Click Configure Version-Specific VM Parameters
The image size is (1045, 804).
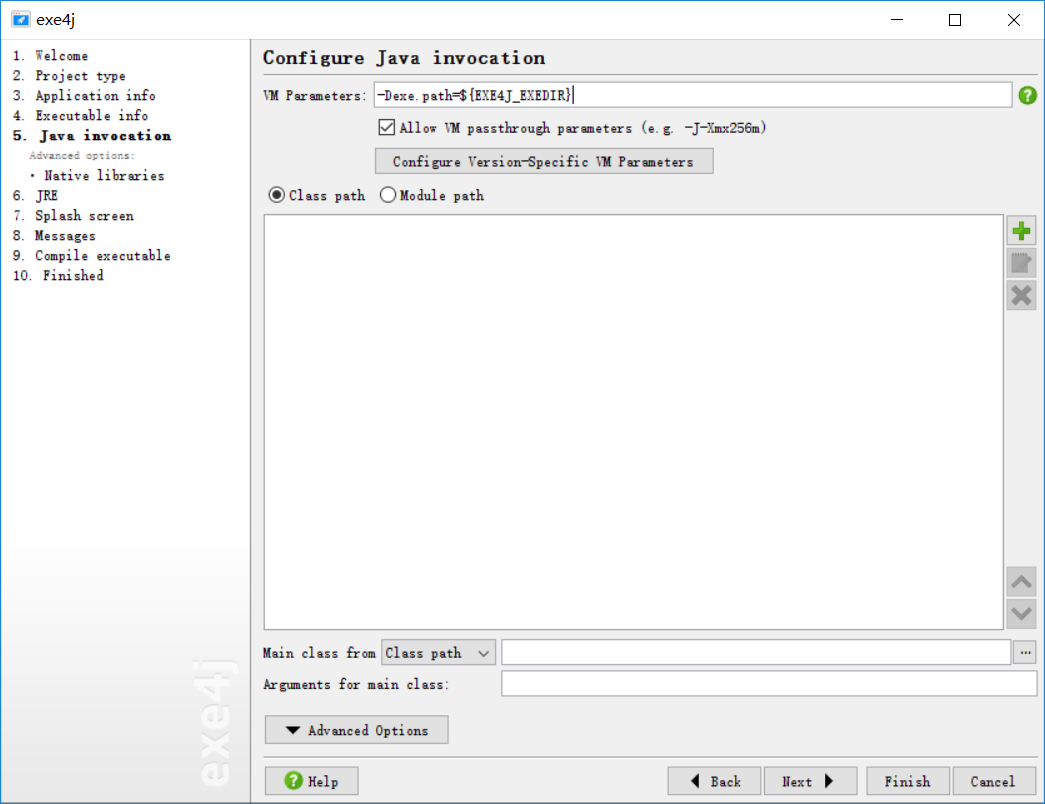point(544,161)
